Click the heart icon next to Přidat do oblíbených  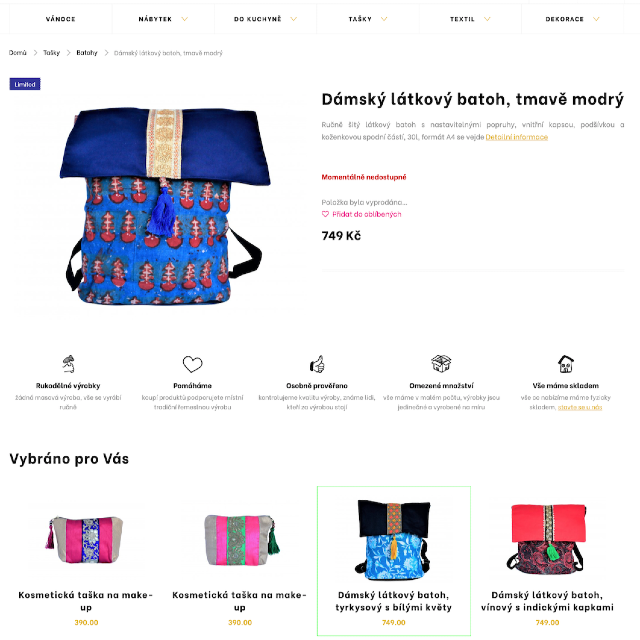[325, 214]
